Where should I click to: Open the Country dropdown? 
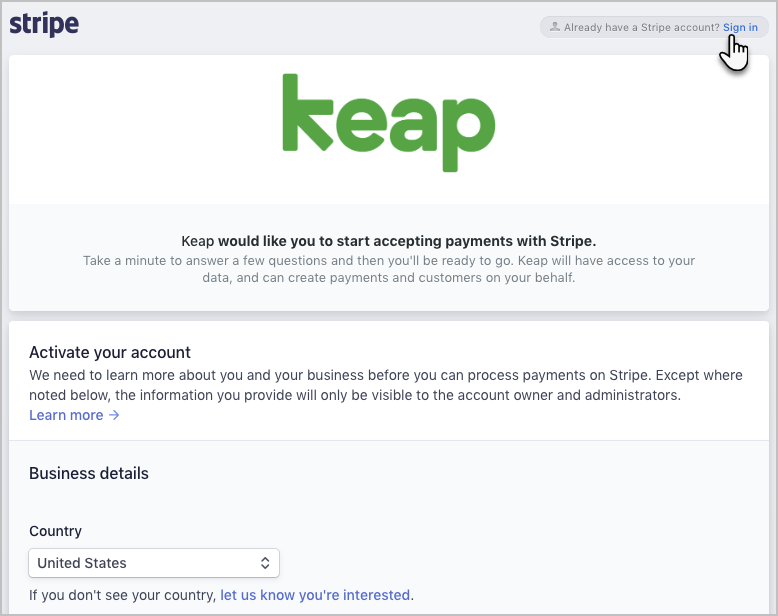(x=154, y=563)
